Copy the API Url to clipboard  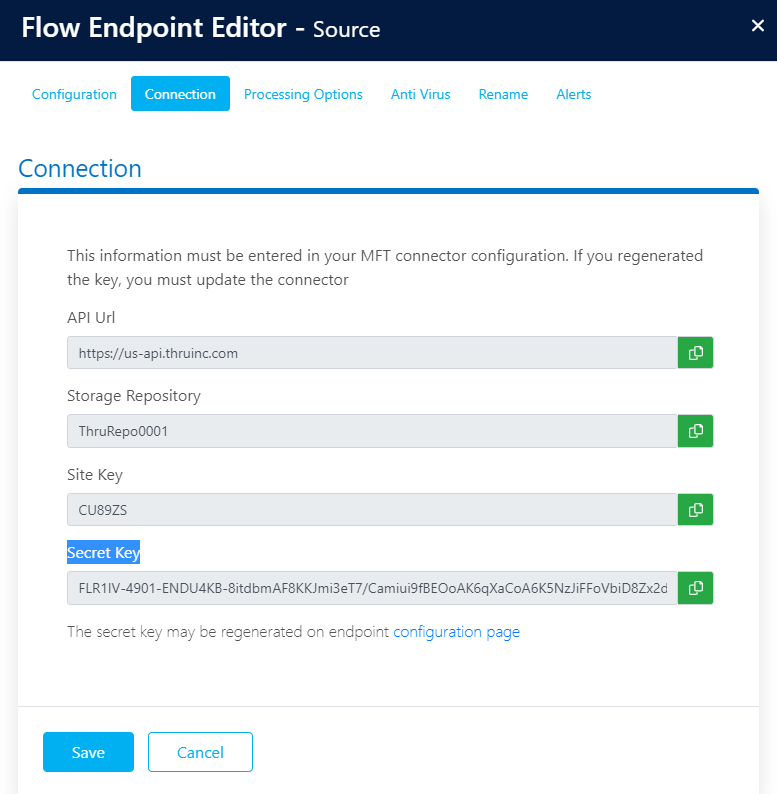[x=695, y=353]
